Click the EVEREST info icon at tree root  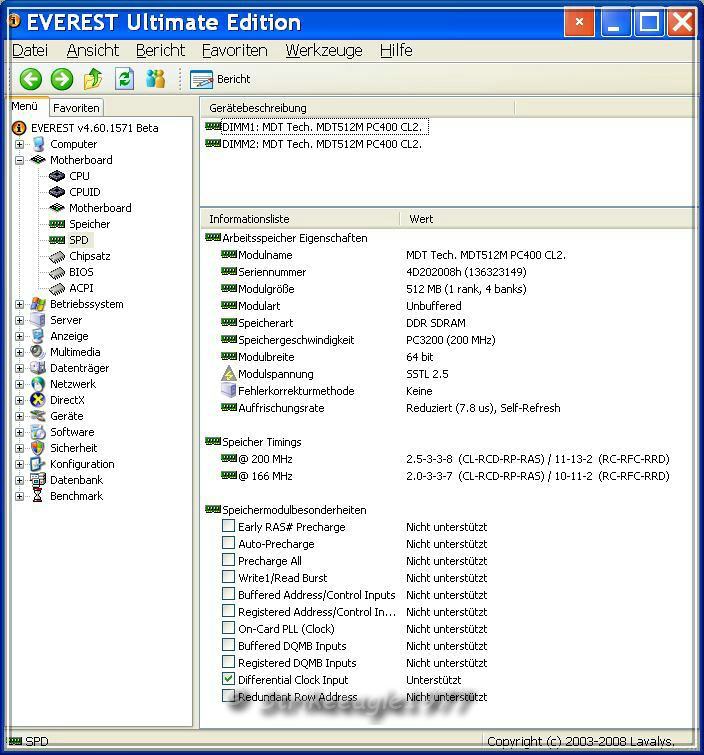click(19, 128)
